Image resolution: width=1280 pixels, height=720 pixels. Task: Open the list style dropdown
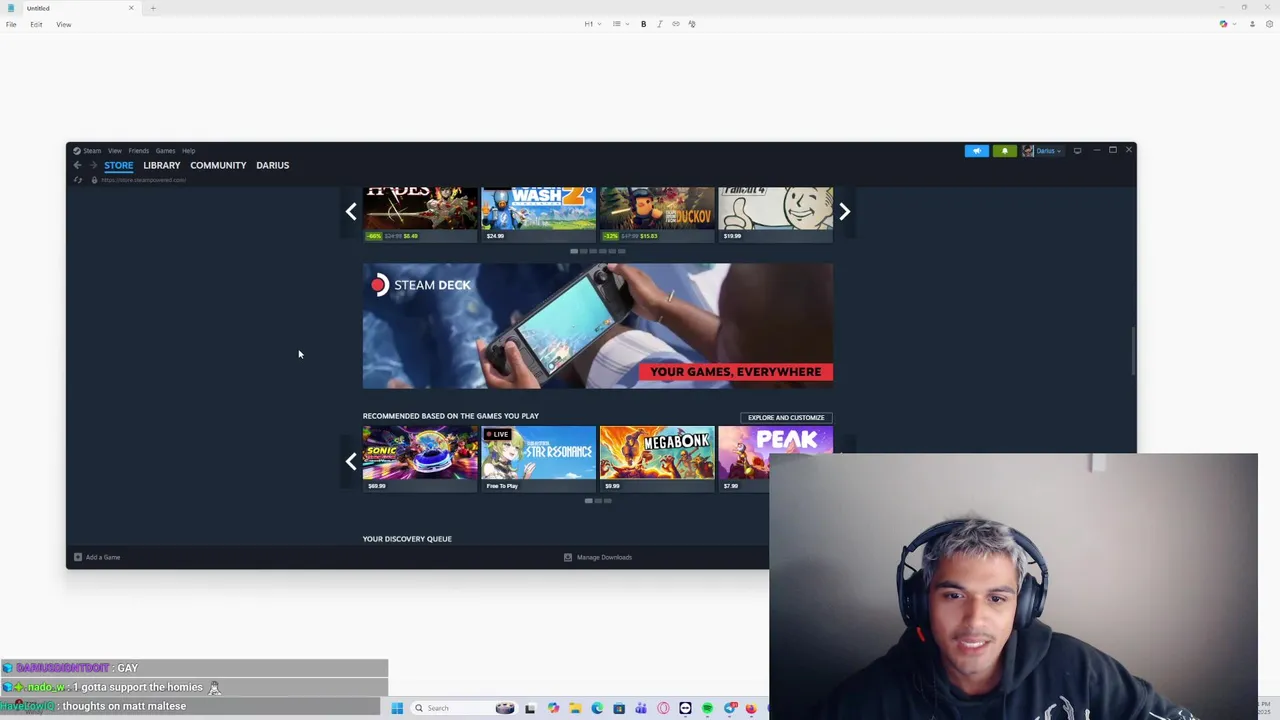tap(620, 24)
